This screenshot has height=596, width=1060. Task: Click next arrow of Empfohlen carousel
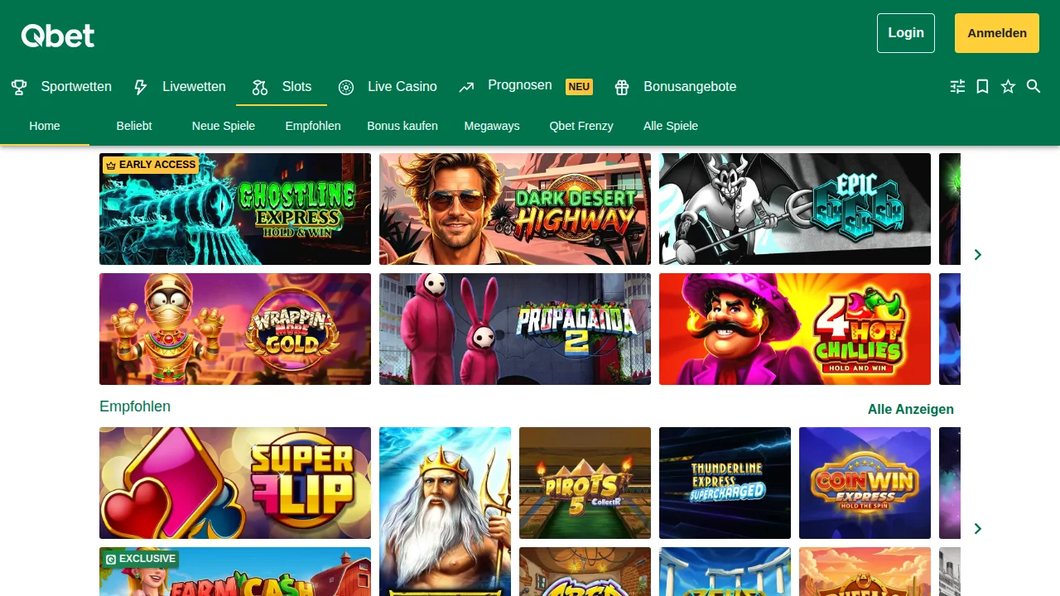(978, 528)
